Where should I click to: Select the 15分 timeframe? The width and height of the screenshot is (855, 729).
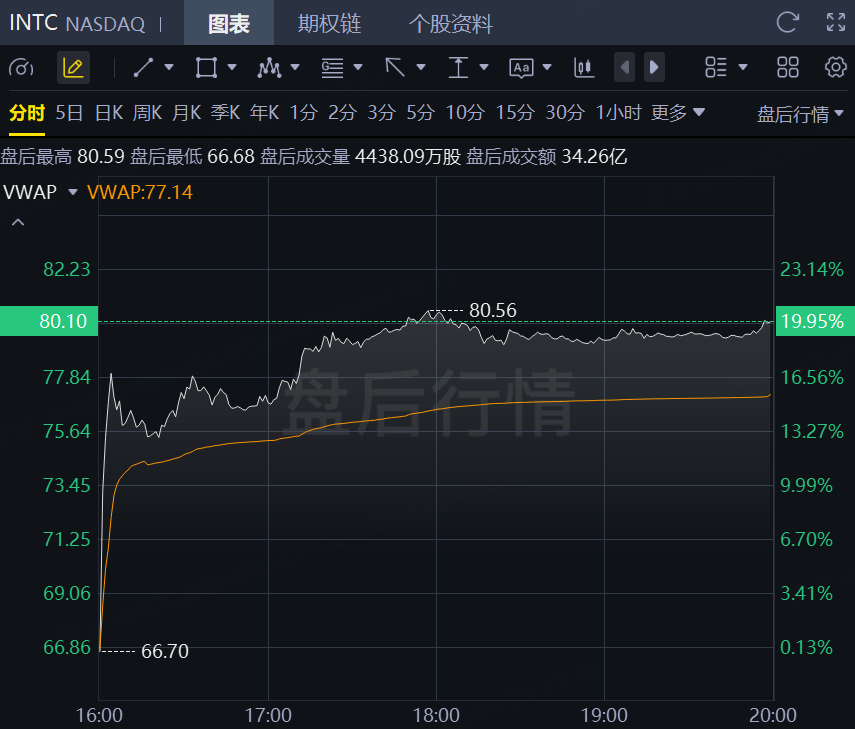tap(515, 113)
